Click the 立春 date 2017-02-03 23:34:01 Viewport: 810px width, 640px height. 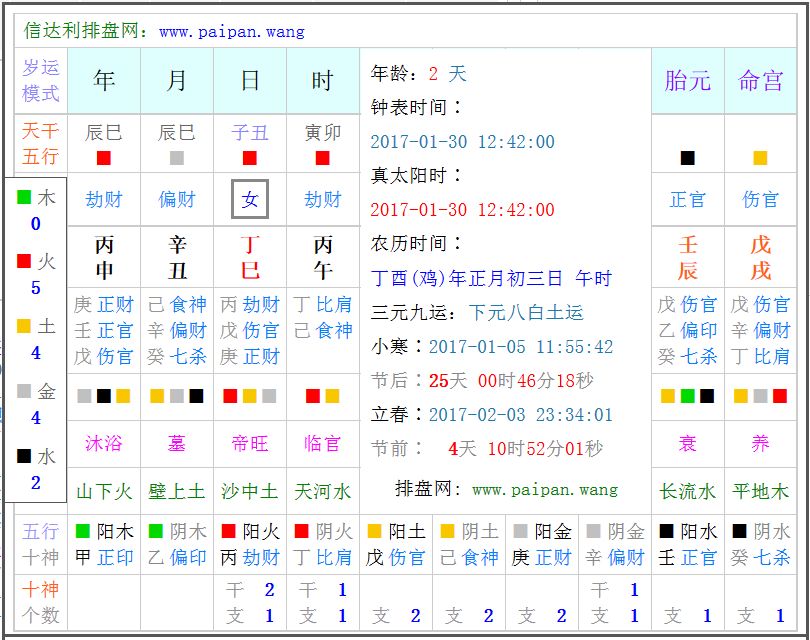520,414
